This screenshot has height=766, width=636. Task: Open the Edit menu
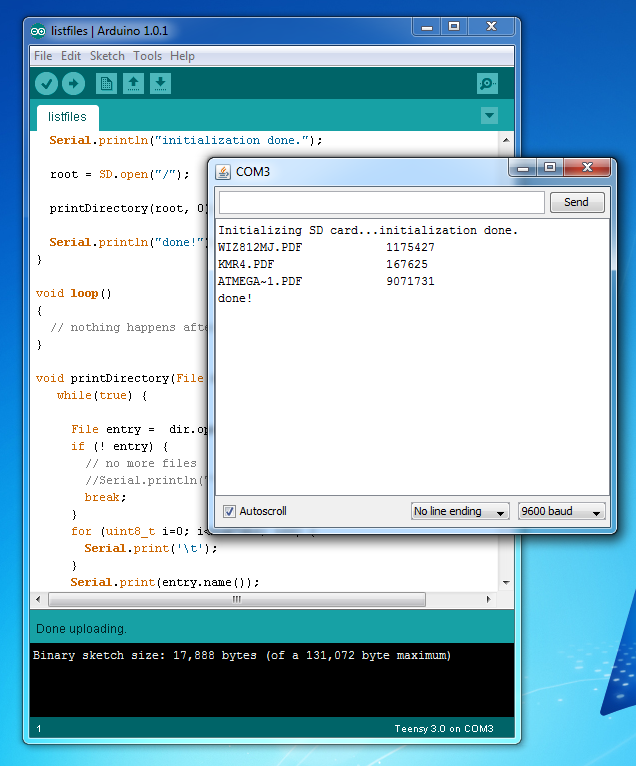[71, 56]
